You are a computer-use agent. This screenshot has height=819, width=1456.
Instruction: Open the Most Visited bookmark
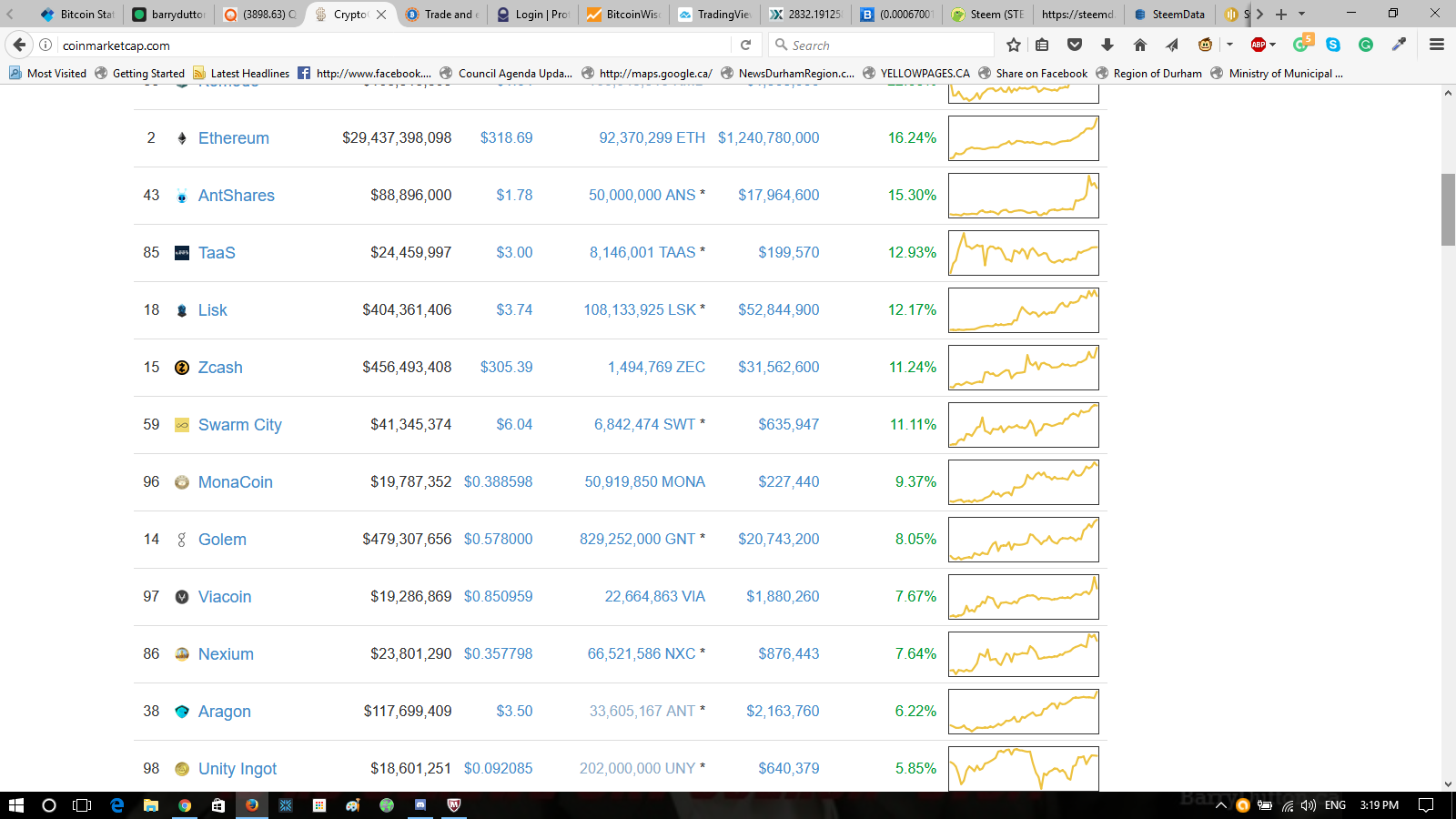[x=47, y=74]
